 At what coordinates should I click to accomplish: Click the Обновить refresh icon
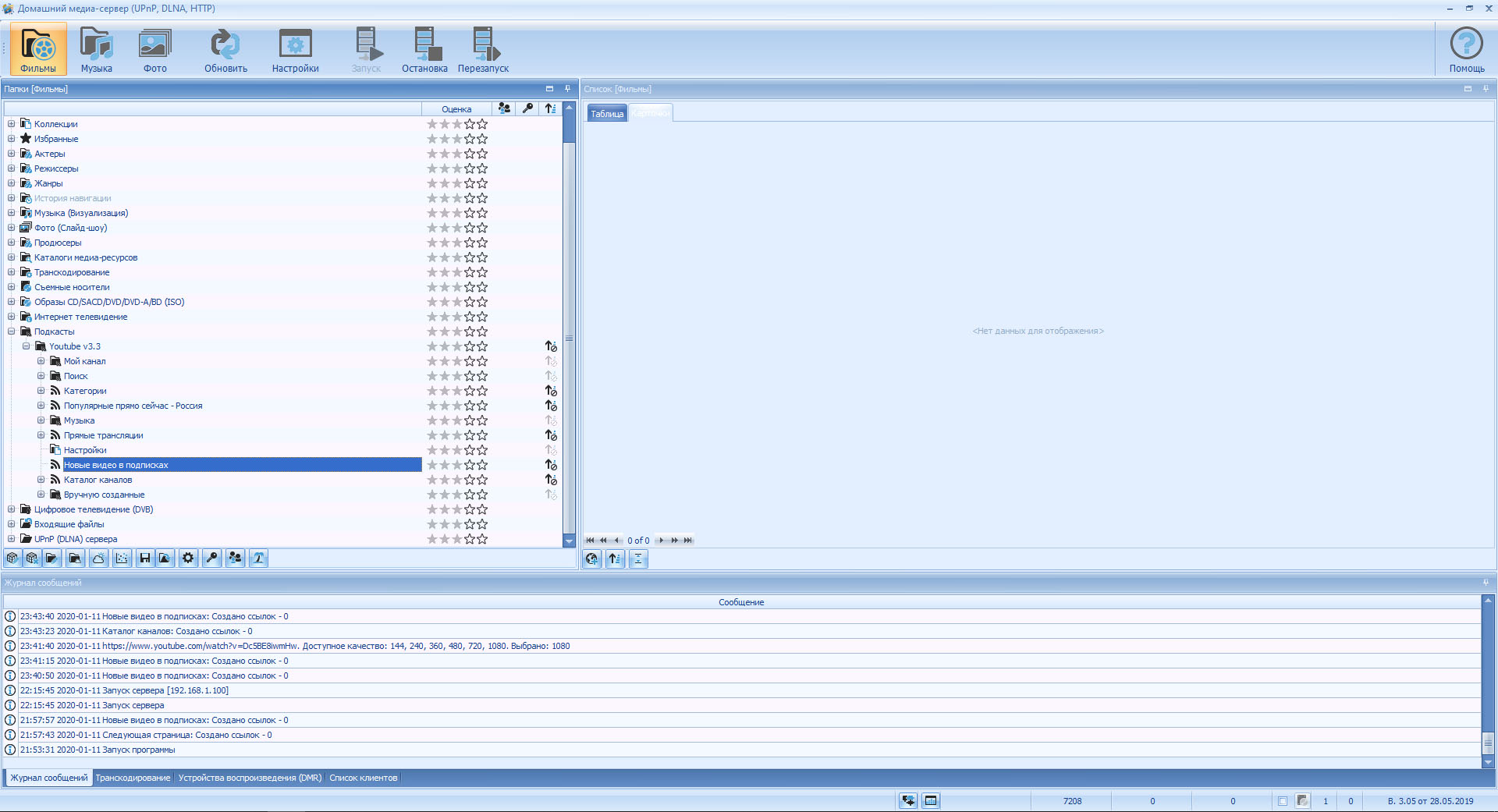pos(225,50)
